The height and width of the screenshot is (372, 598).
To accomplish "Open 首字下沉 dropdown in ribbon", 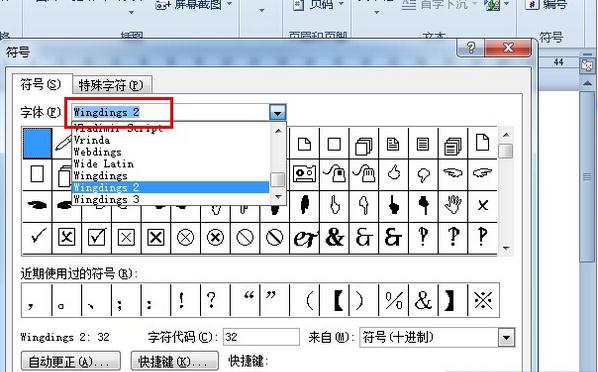I will [x=474, y=5].
